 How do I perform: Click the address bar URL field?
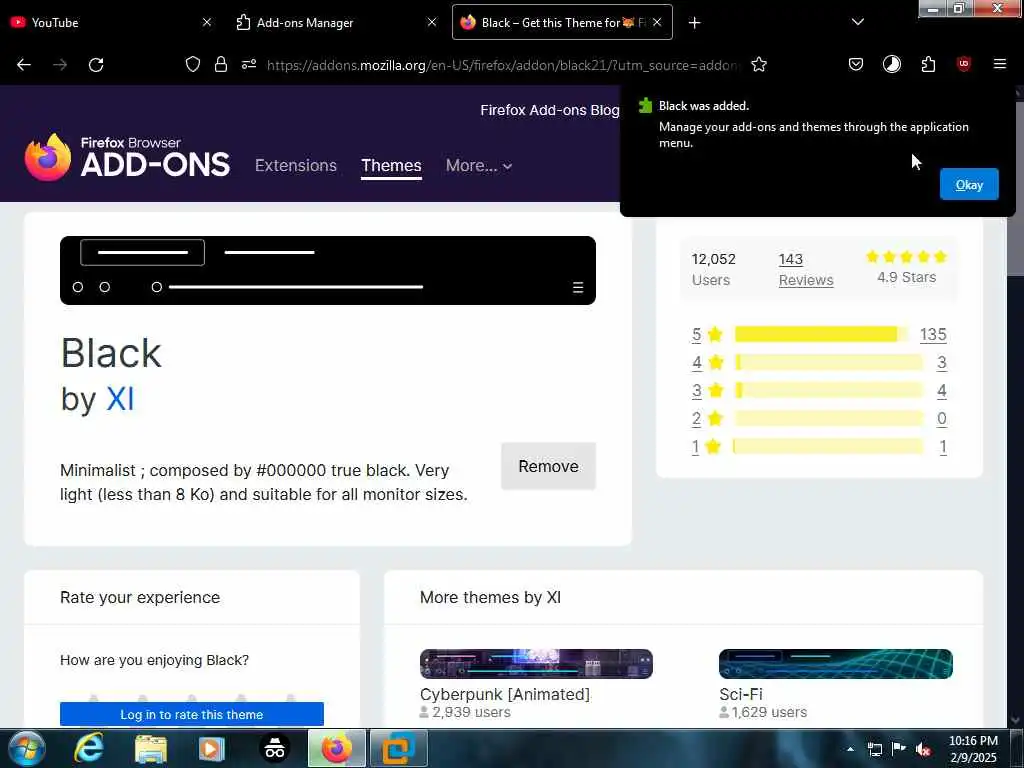point(503,65)
